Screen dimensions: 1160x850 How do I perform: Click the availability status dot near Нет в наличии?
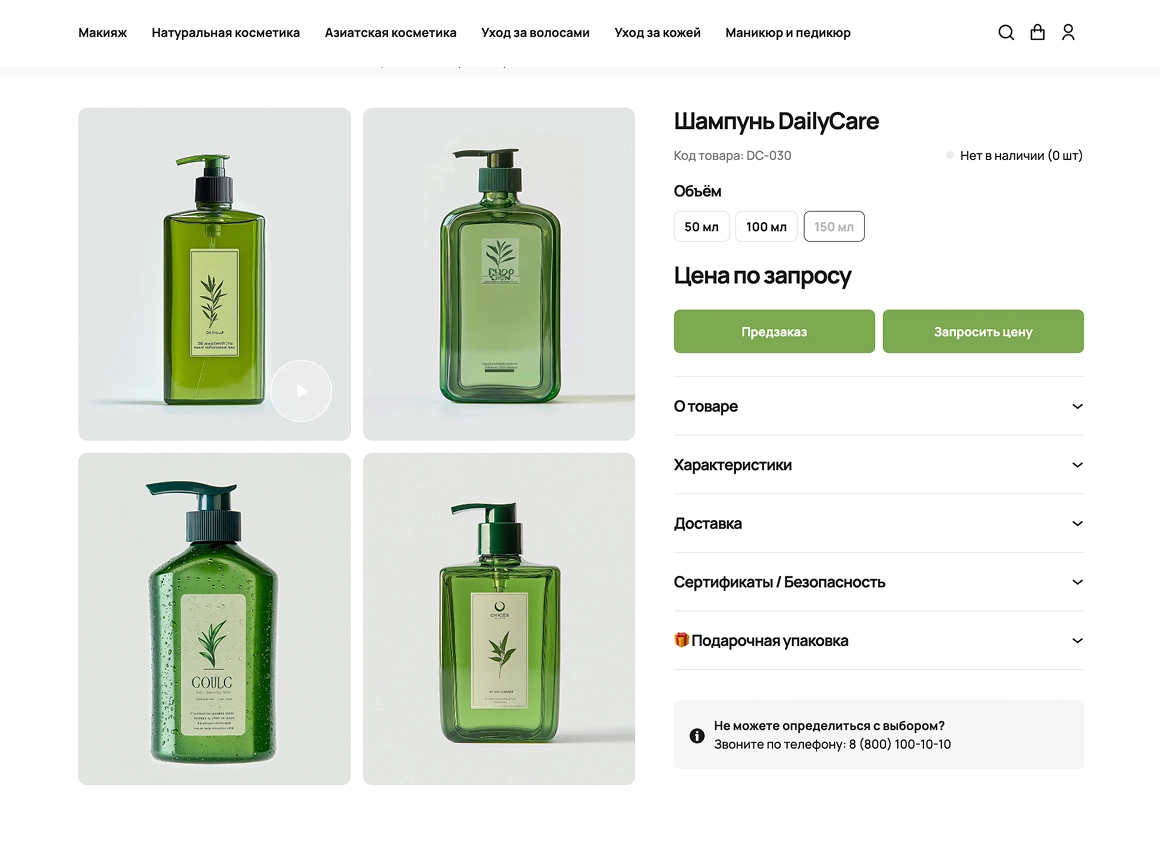[x=949, y=155]
